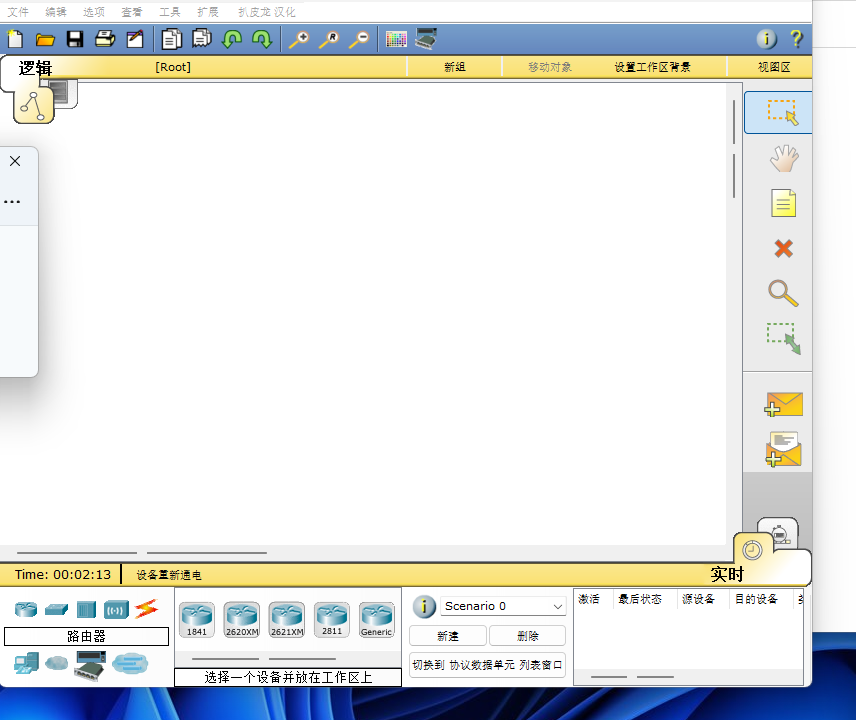Switch to the logical workspace tab
The height and width of the screenshot is (720, 856).
click(x=33, y=105)
